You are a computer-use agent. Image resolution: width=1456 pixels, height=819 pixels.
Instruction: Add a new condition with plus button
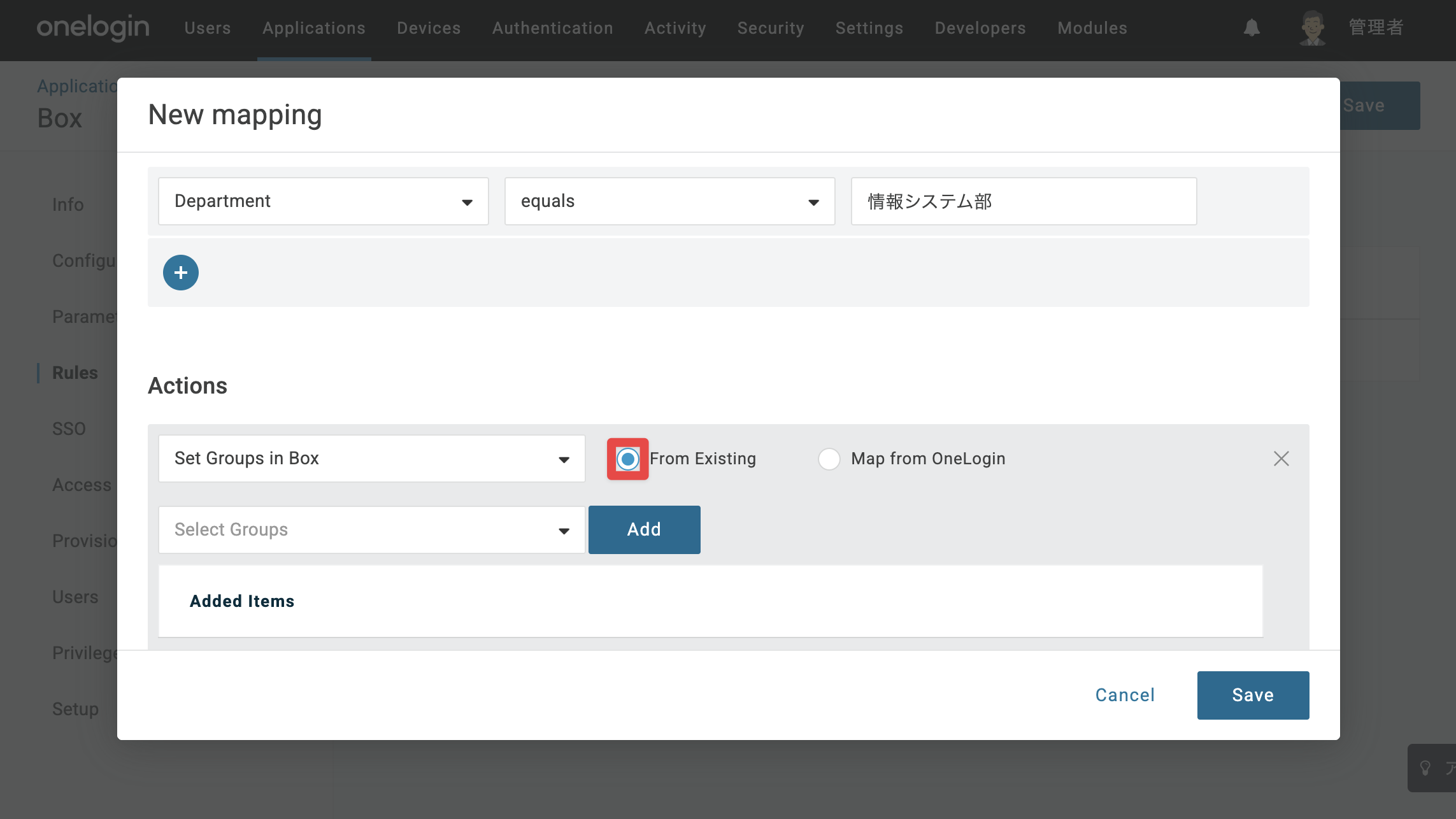click(181, 273)
